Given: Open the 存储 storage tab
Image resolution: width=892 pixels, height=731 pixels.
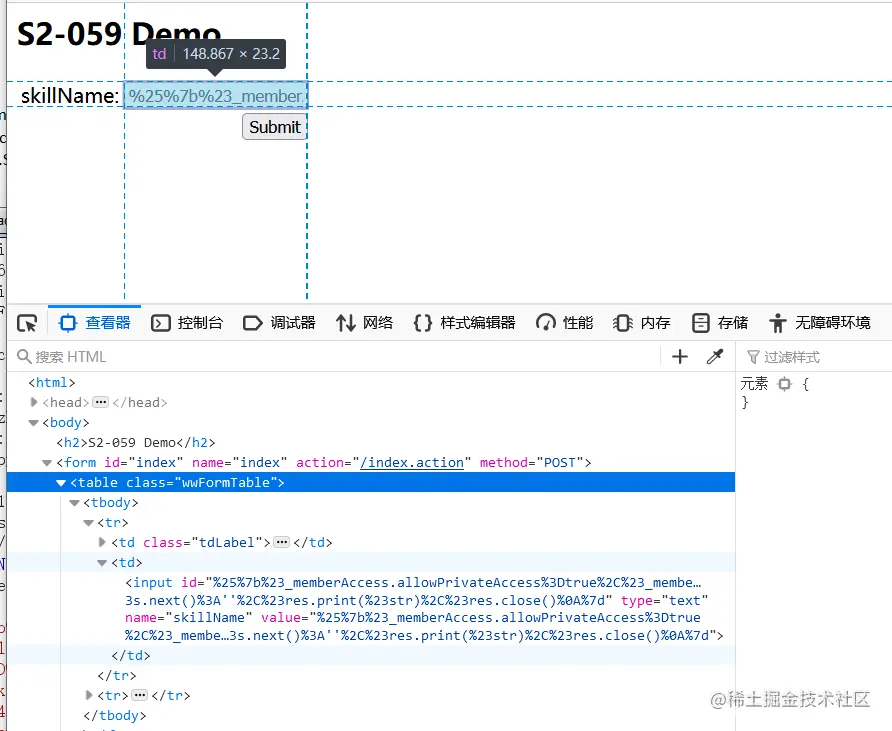Looking at the screenshot, I should [x=720, y=323].
